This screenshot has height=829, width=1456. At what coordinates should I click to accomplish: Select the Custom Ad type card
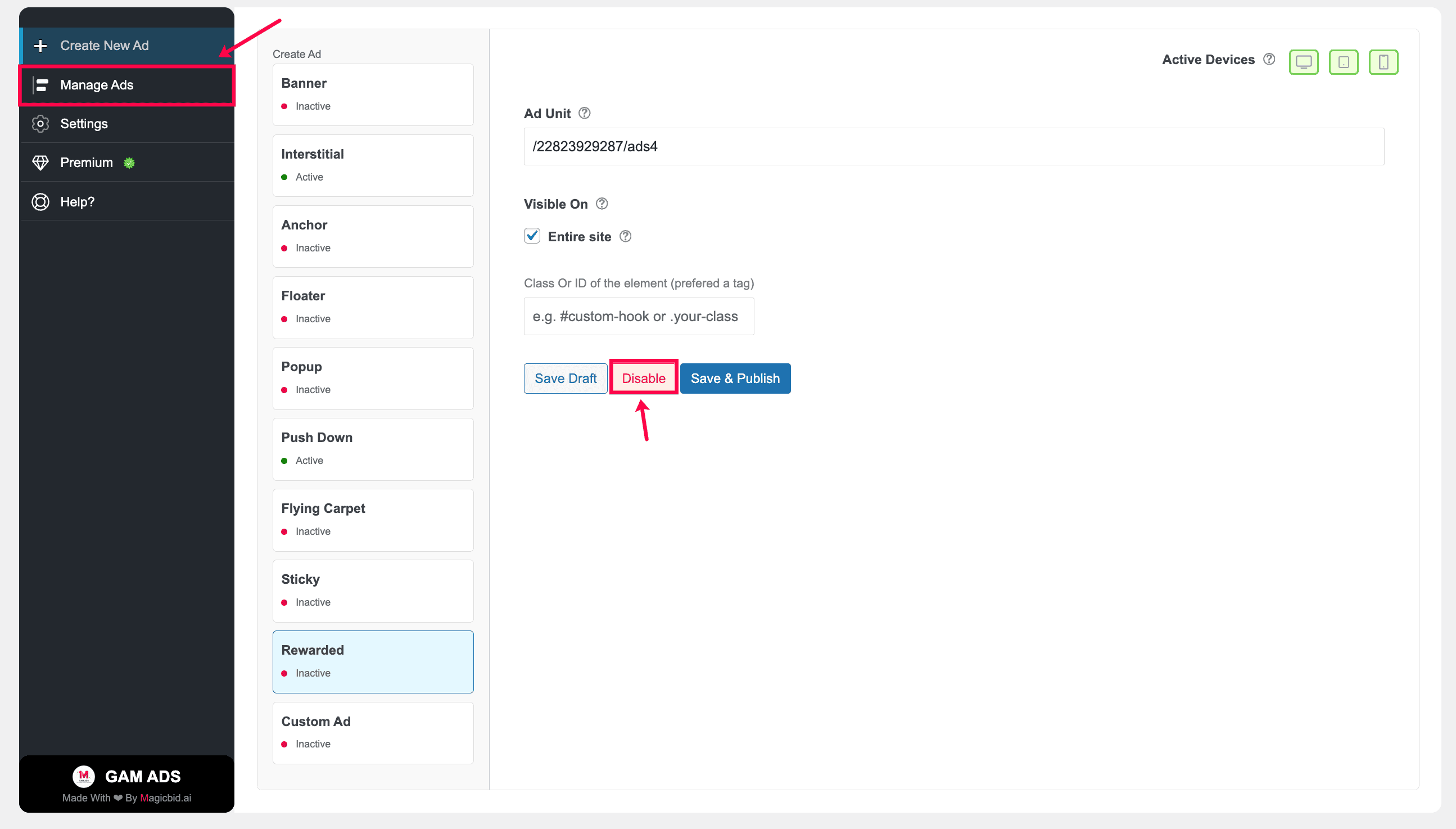(373, 733)
